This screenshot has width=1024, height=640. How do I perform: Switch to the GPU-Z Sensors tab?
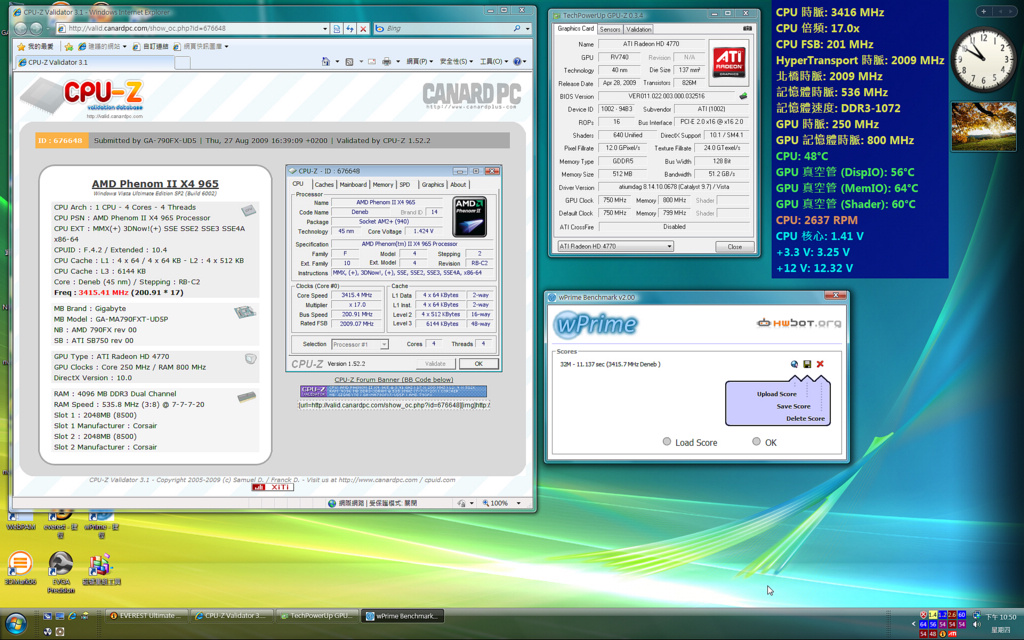click(x=610, y=29)
